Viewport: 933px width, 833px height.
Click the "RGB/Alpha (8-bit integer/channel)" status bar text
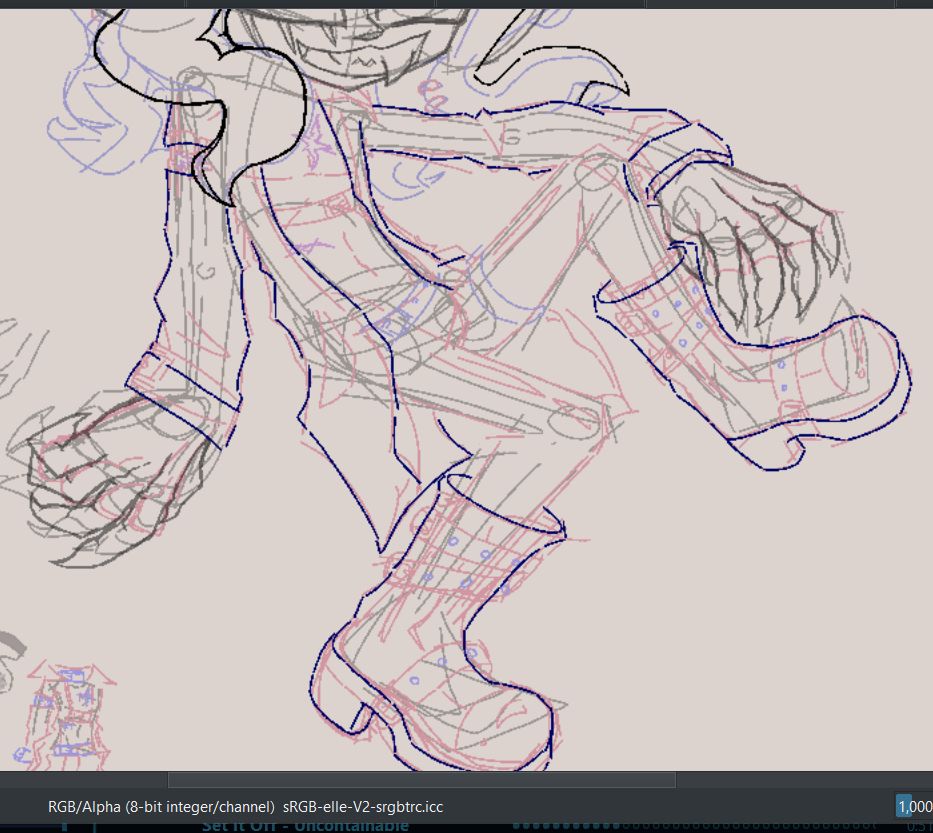(161, 807)
